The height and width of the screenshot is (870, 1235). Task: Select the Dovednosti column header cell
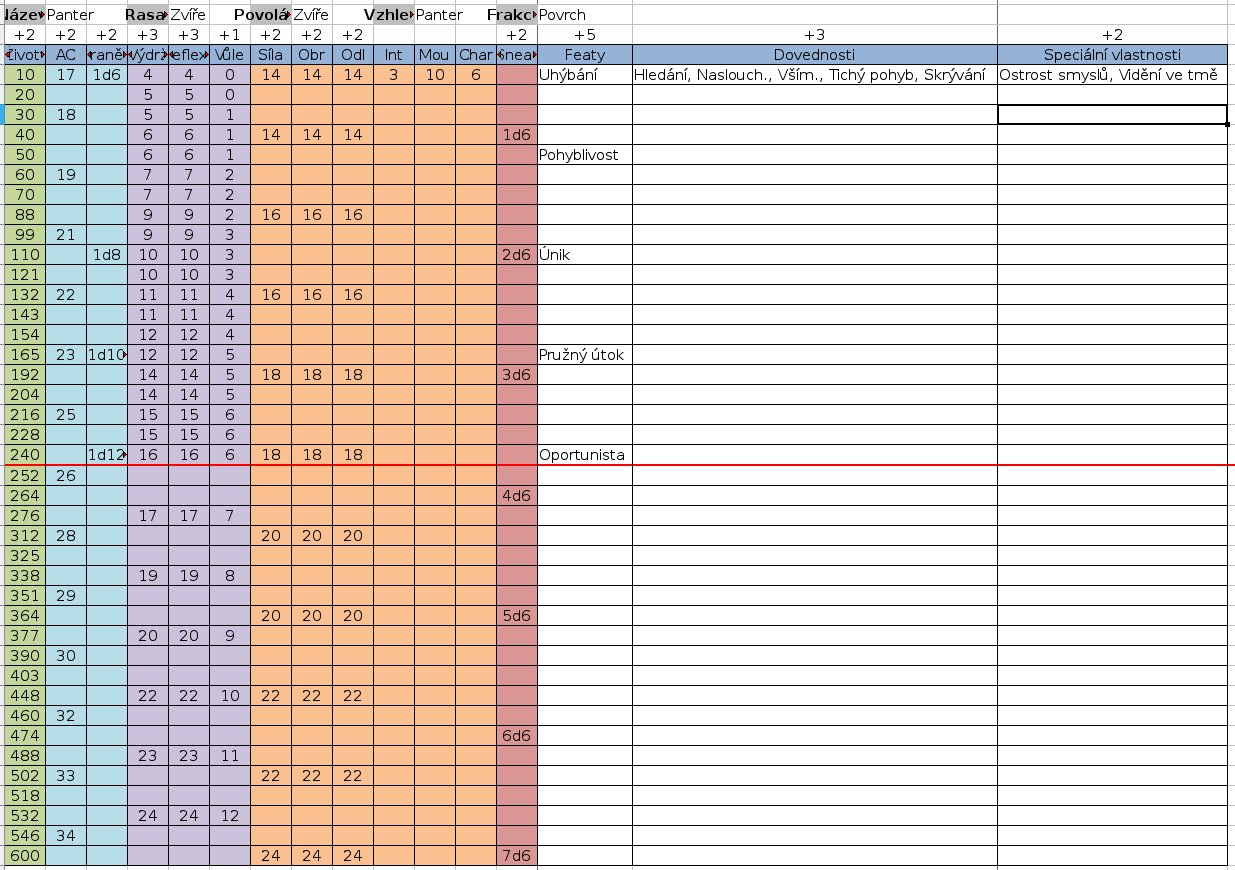point(814,54)
